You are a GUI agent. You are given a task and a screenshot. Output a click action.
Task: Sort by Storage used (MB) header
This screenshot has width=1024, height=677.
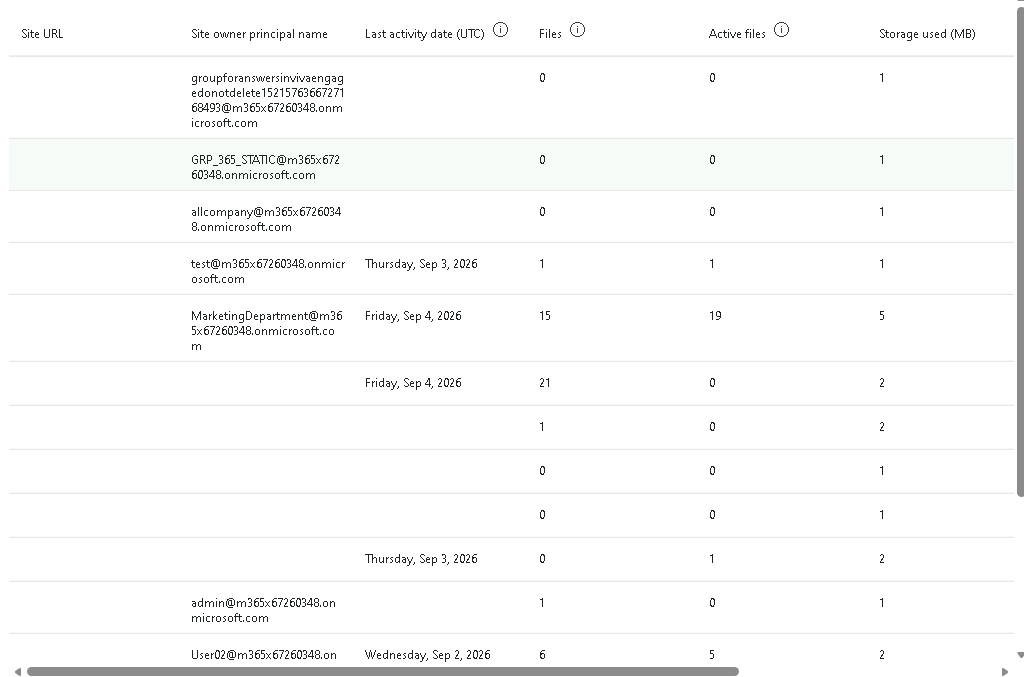tap(927, 34)
